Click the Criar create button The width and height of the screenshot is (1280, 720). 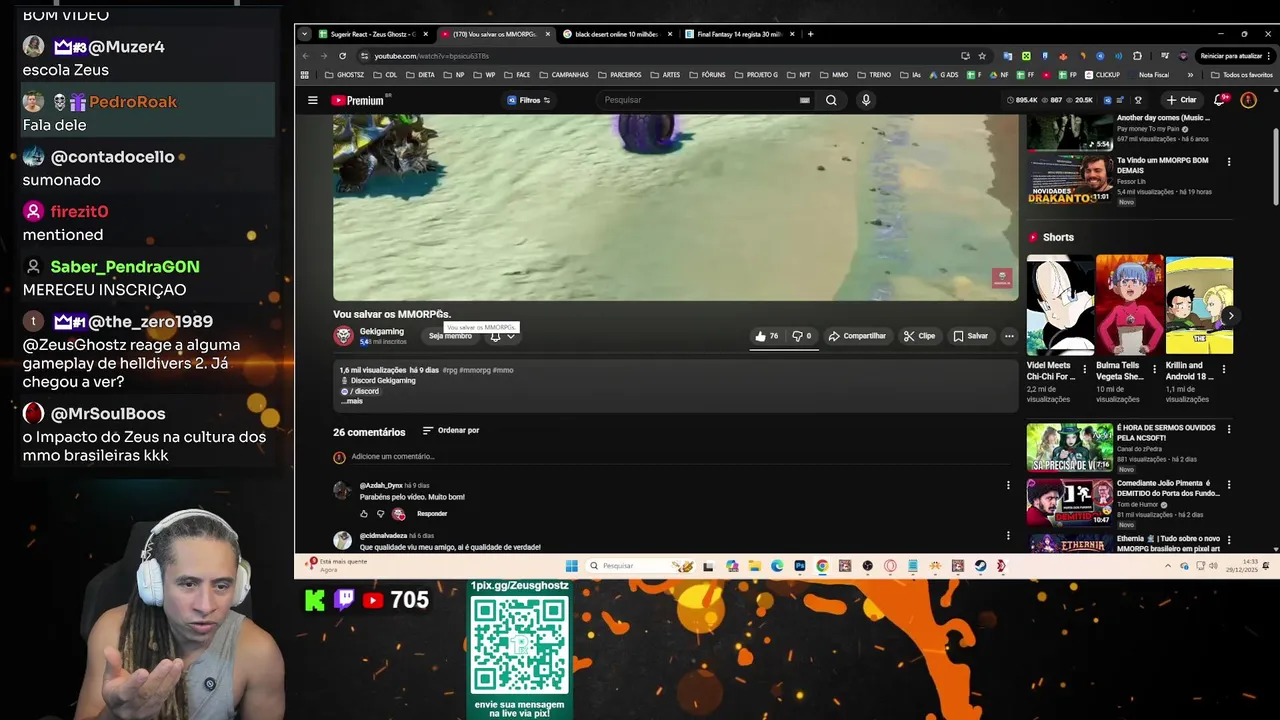coord(1181,100)
